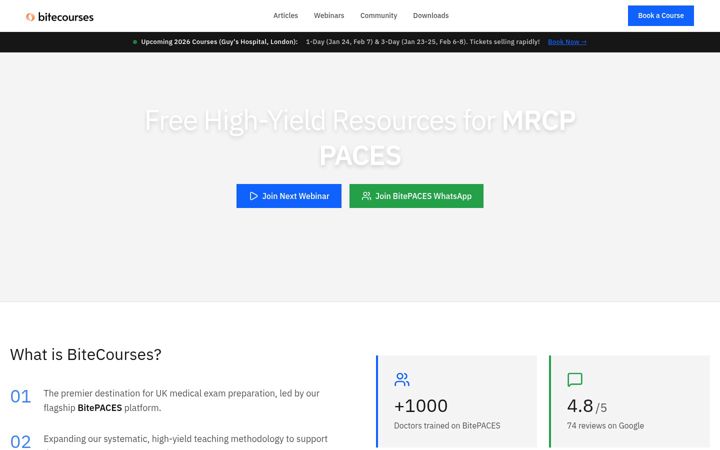Click 74 reviews on Google text
The height and width of the screenshot is (450, 720).
[x=605, y=426]
